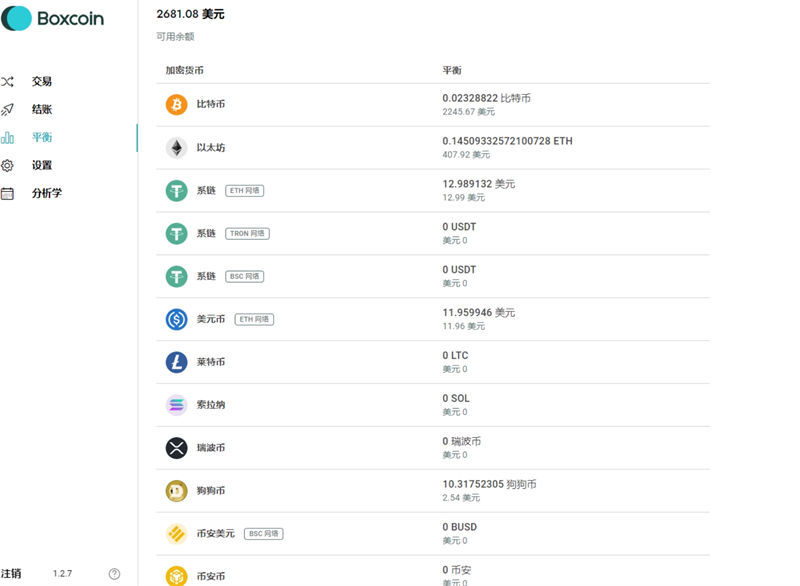Click the version number 1.2.7

tap(62, 574)
